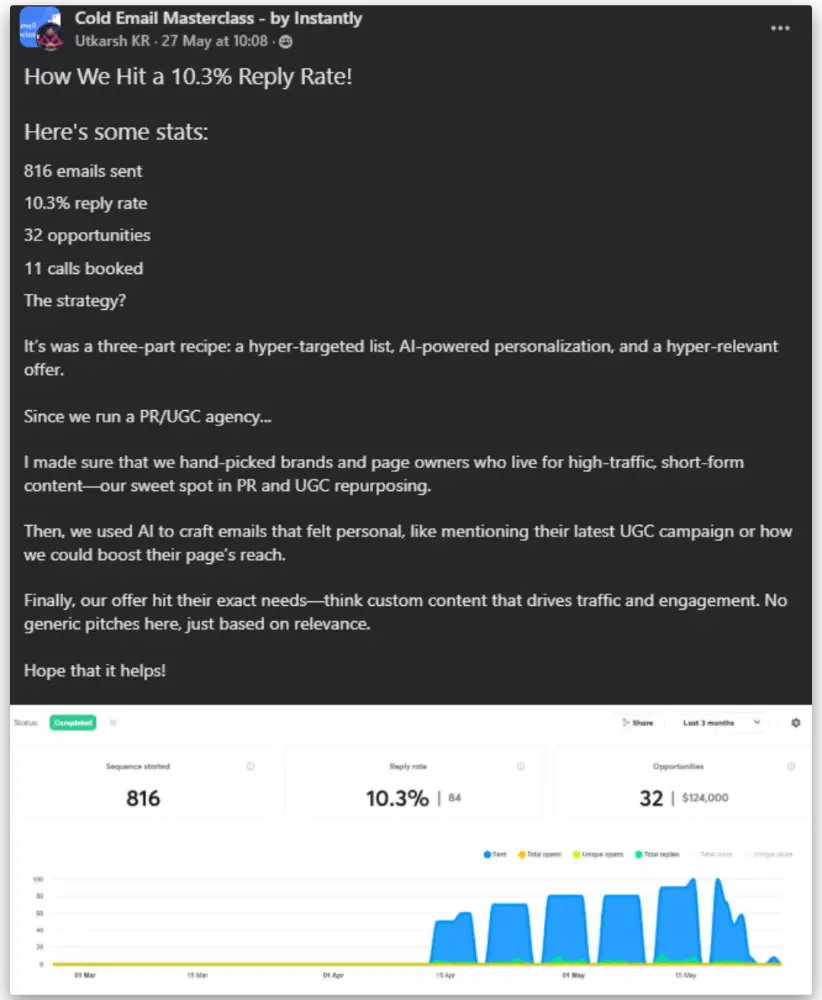Click the audience globe icon beside post time
This screenshot has height=1000, width=822.
[286, 41]
